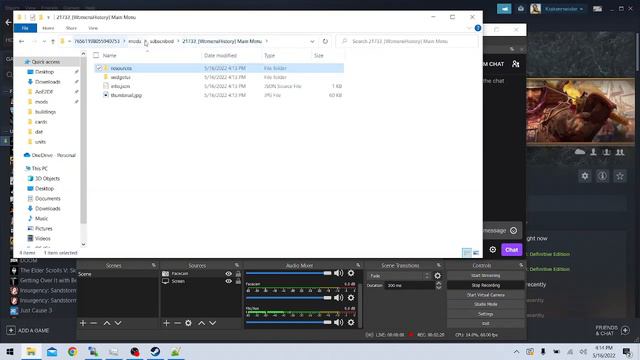Open the Home ribbon tab
Screen dimensions: 640x360
[48, 28]
